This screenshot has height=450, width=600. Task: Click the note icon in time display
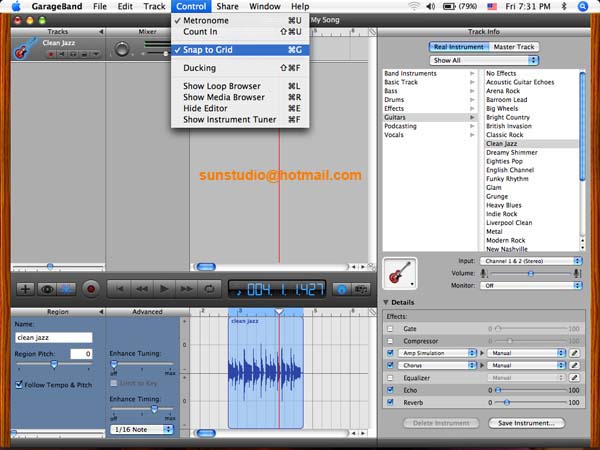pos(240,292)
